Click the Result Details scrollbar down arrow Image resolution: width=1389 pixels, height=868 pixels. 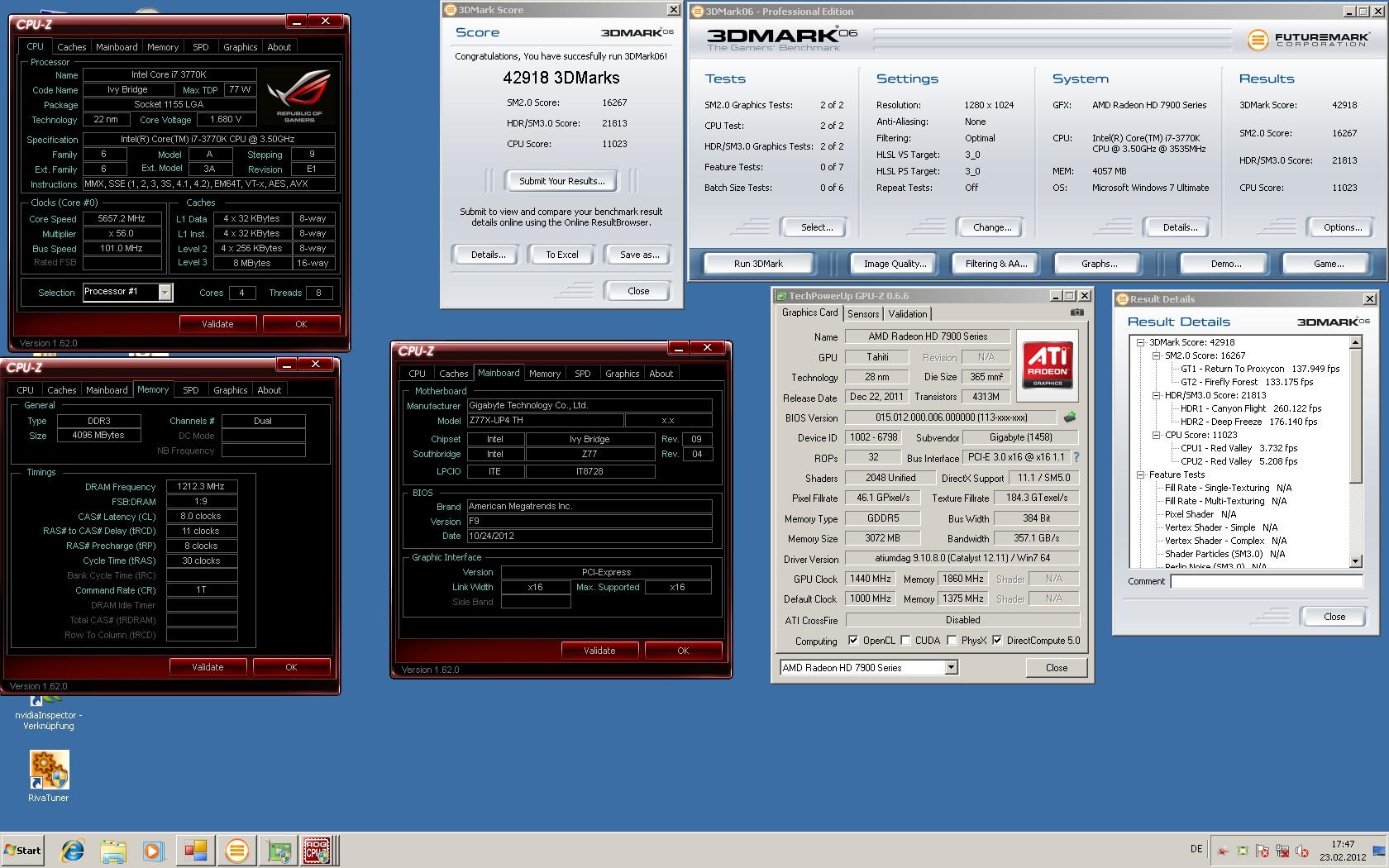[1355, 561]
